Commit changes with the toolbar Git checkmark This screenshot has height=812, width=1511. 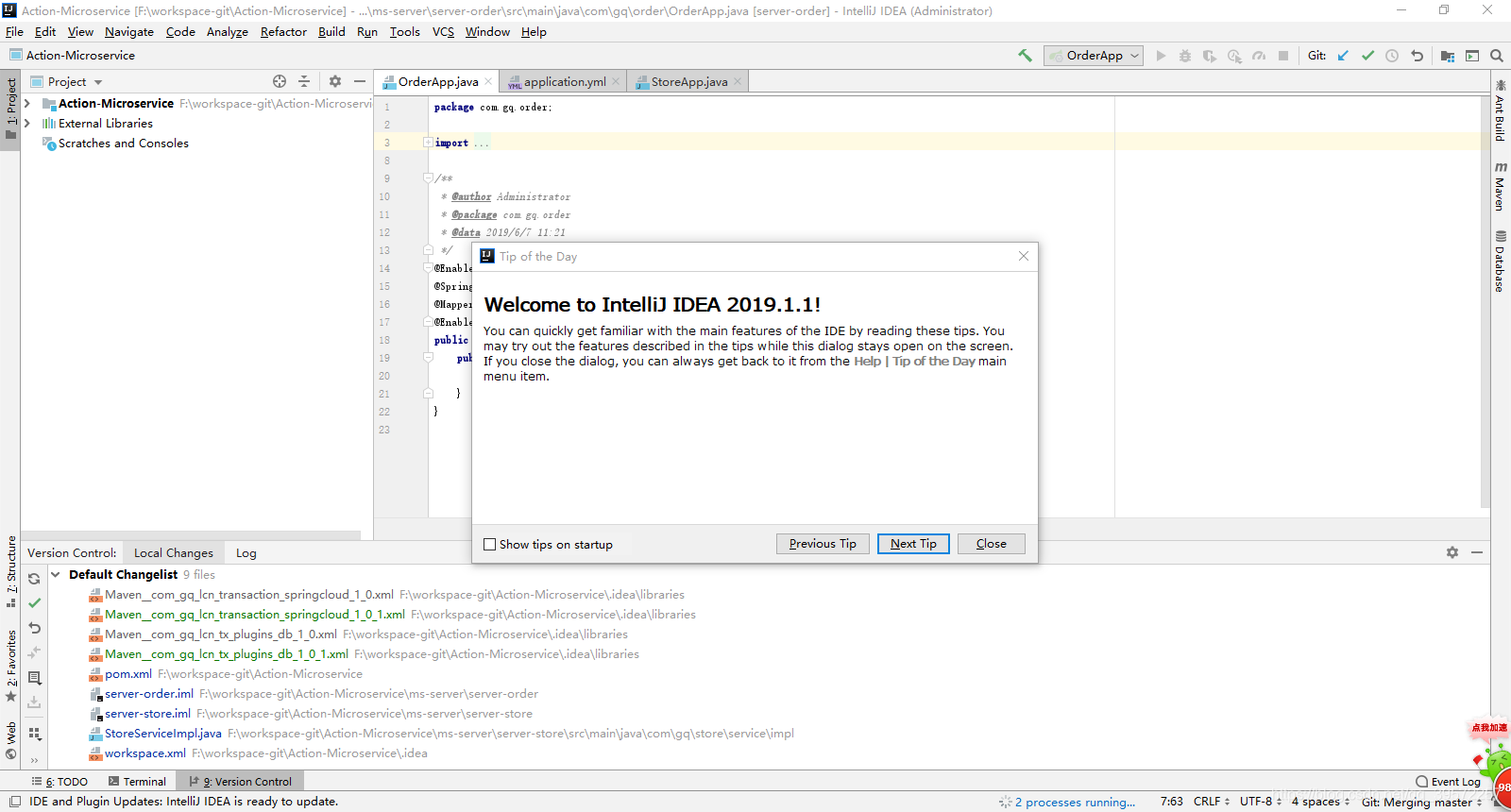[x=1367, y=56]
